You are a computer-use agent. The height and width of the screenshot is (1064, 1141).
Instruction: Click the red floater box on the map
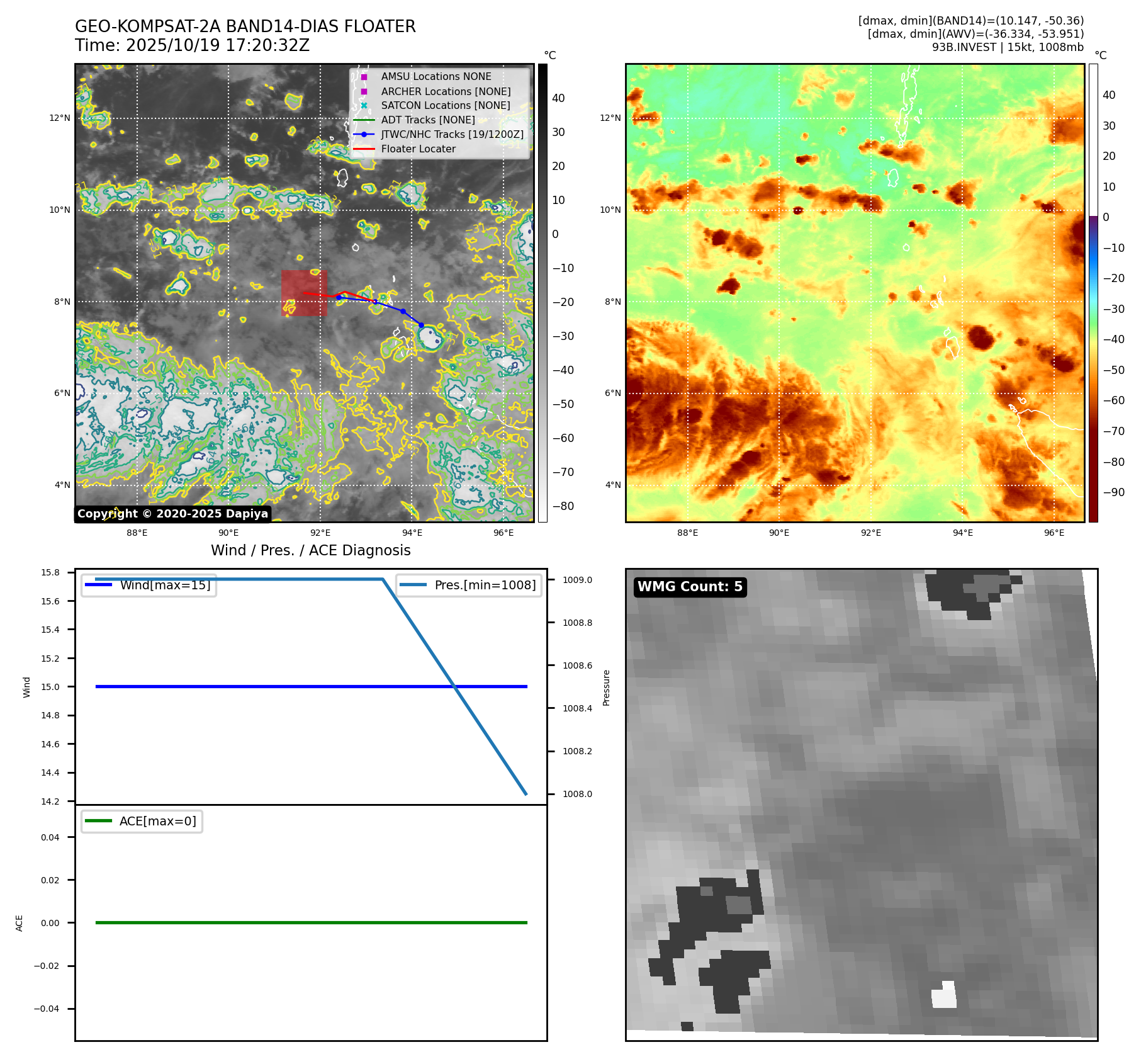pos(303,293)
